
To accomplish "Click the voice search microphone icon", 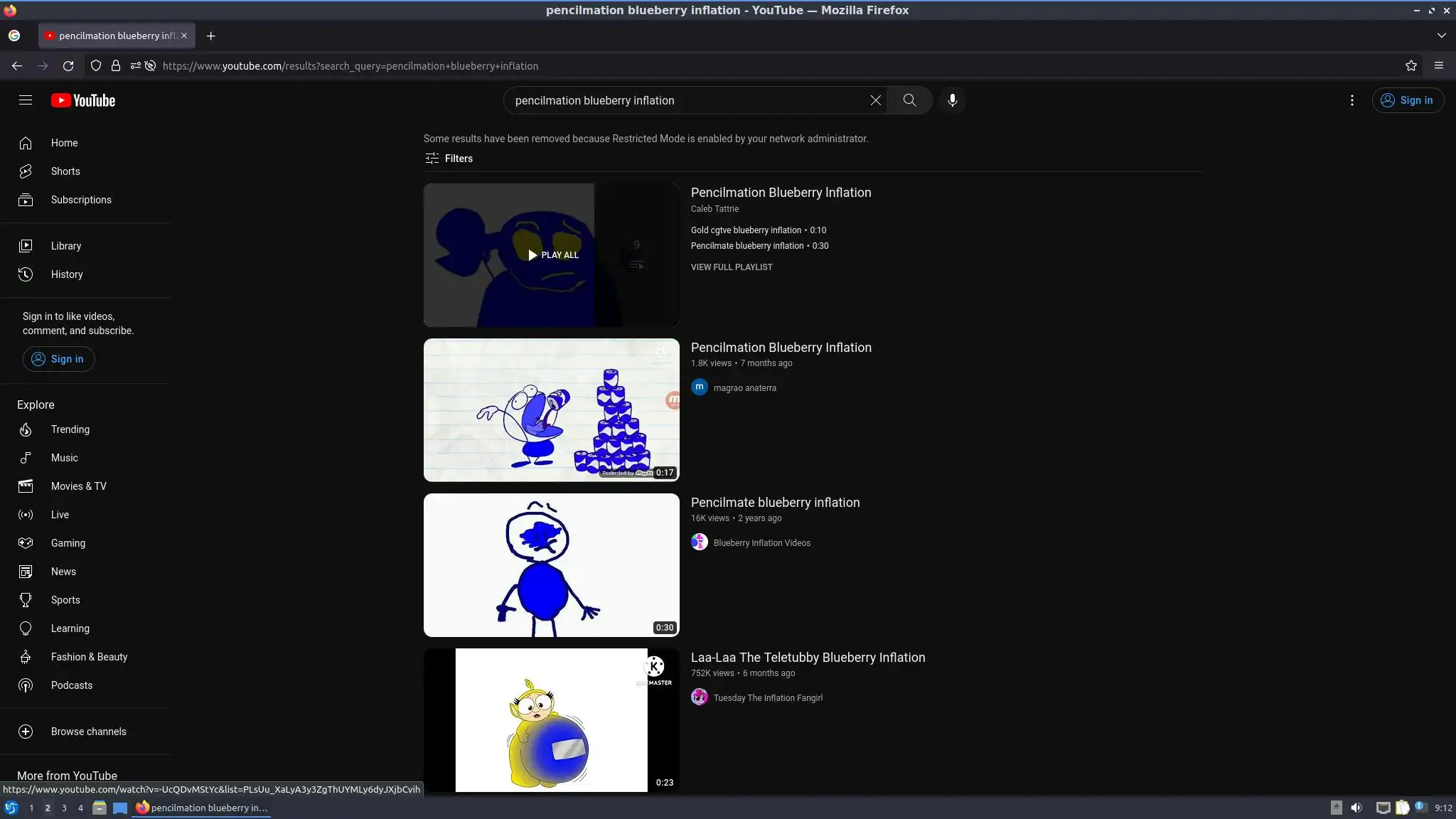I will coord(952,100).
